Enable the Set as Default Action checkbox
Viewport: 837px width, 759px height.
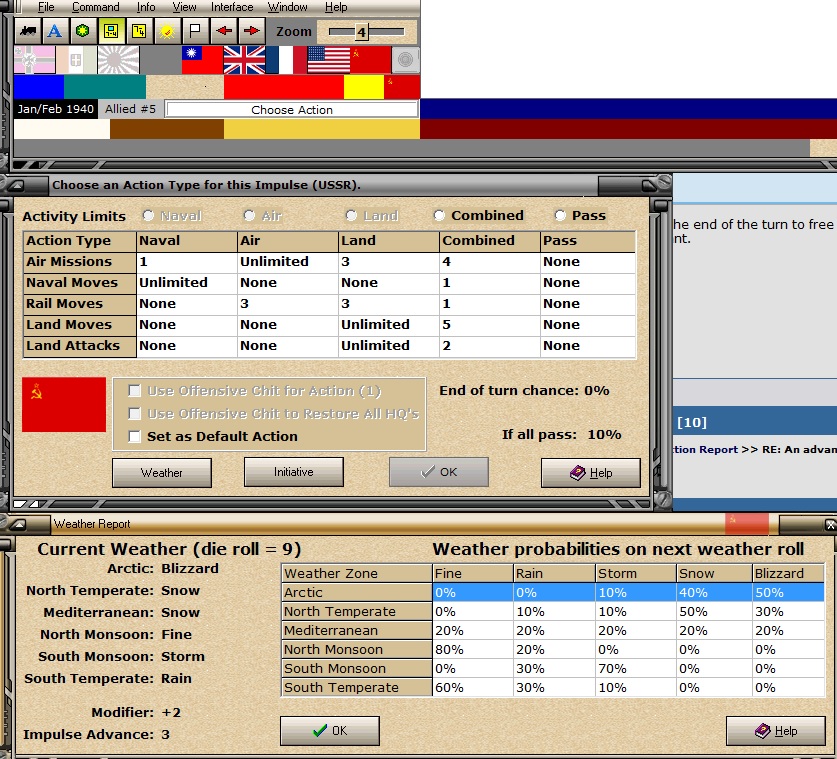coord(135,437)
